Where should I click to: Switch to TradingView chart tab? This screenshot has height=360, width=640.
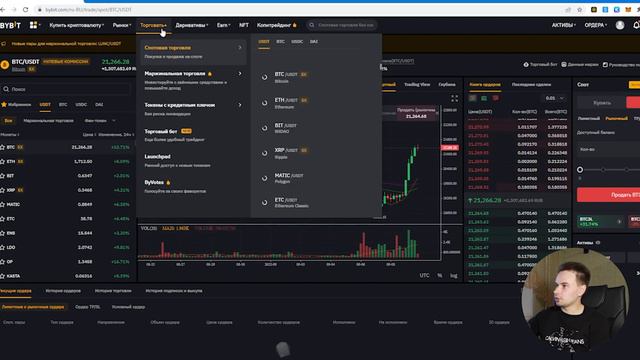[x=417, y=84]
